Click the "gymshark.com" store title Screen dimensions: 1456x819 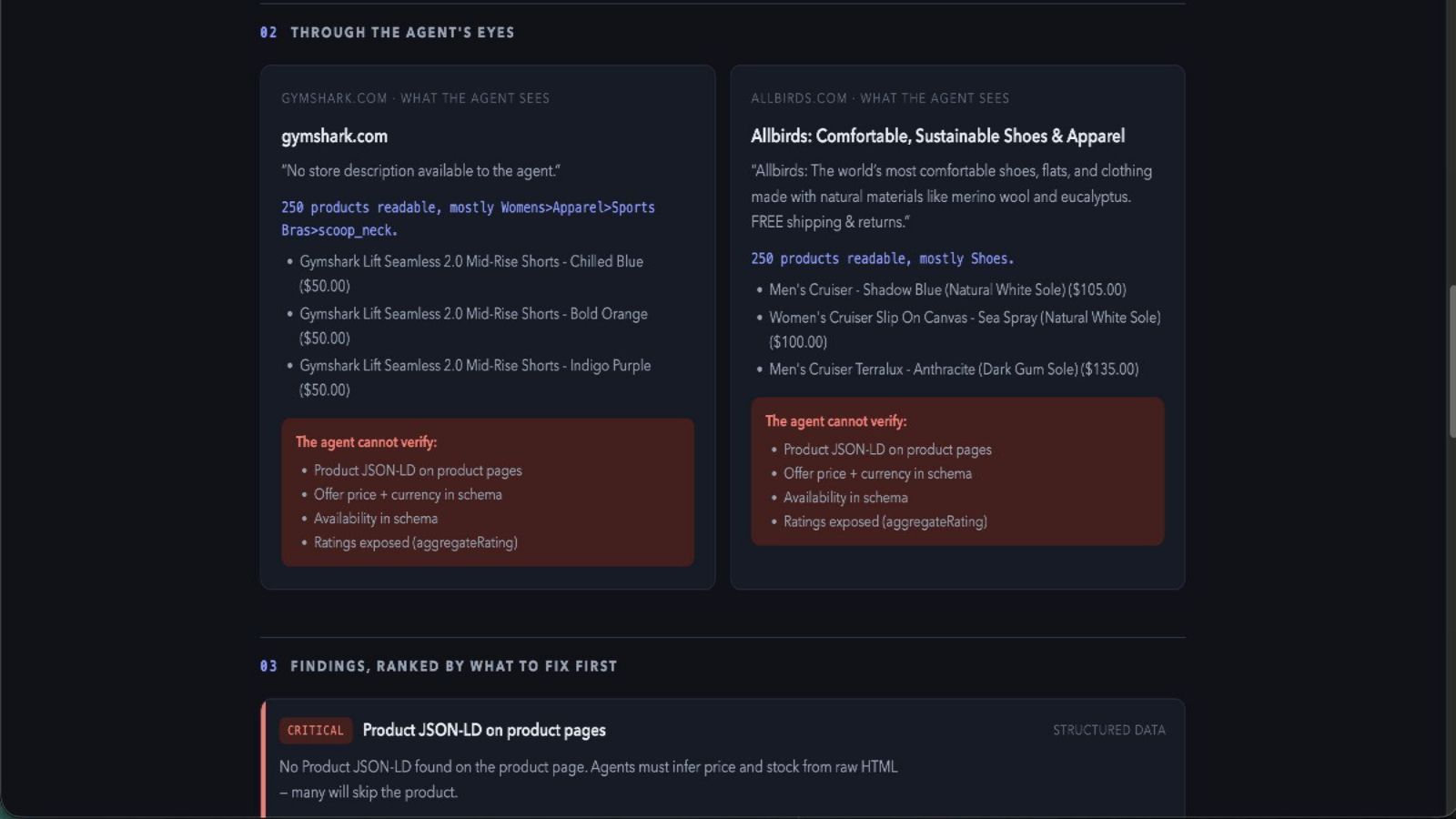pos(334,136)
